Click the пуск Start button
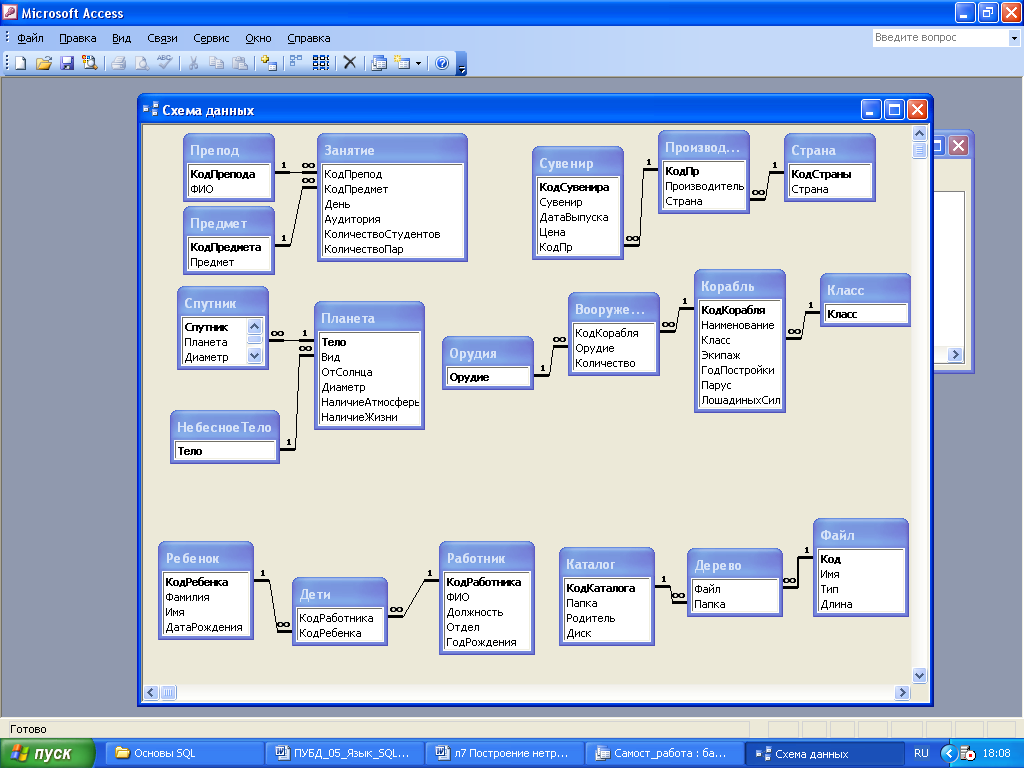The height and width of the screenshot is (768, 1024). 48,753
